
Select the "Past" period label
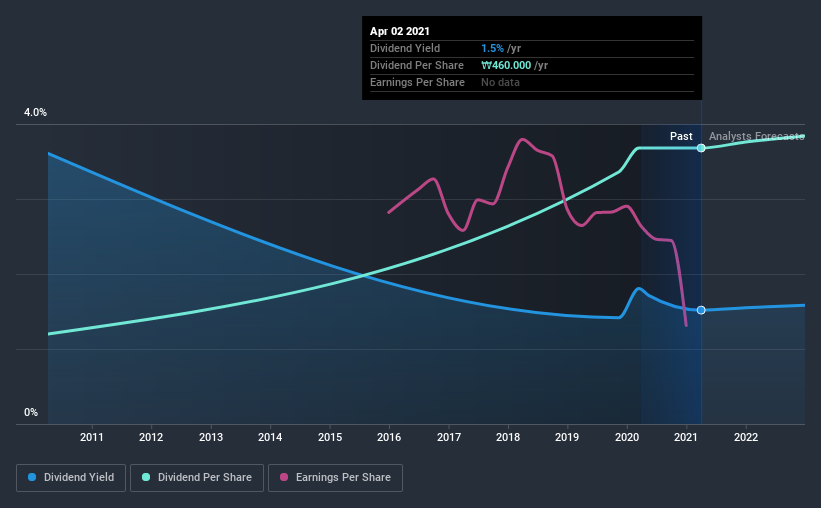click(681, 136)
